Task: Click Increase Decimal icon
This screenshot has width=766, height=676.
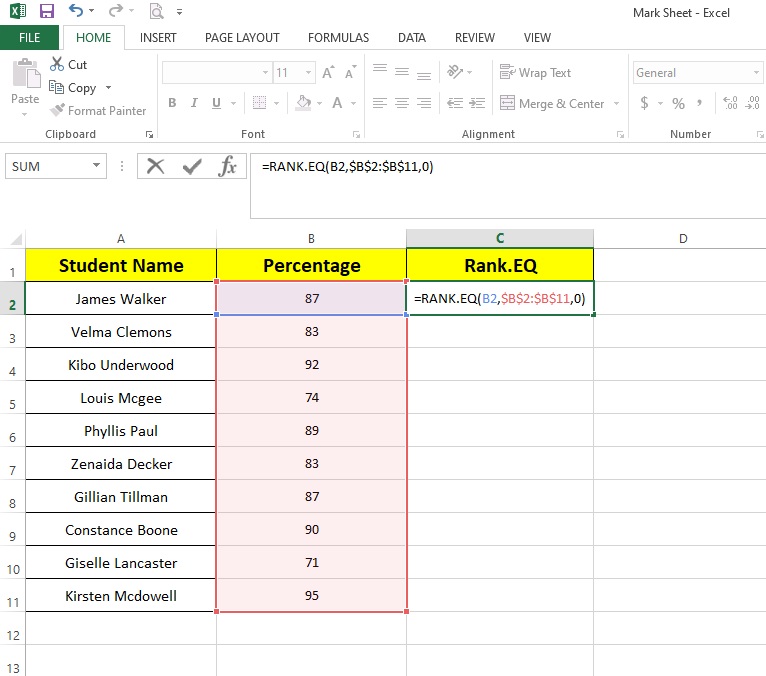Action: [x=730, y=103]
